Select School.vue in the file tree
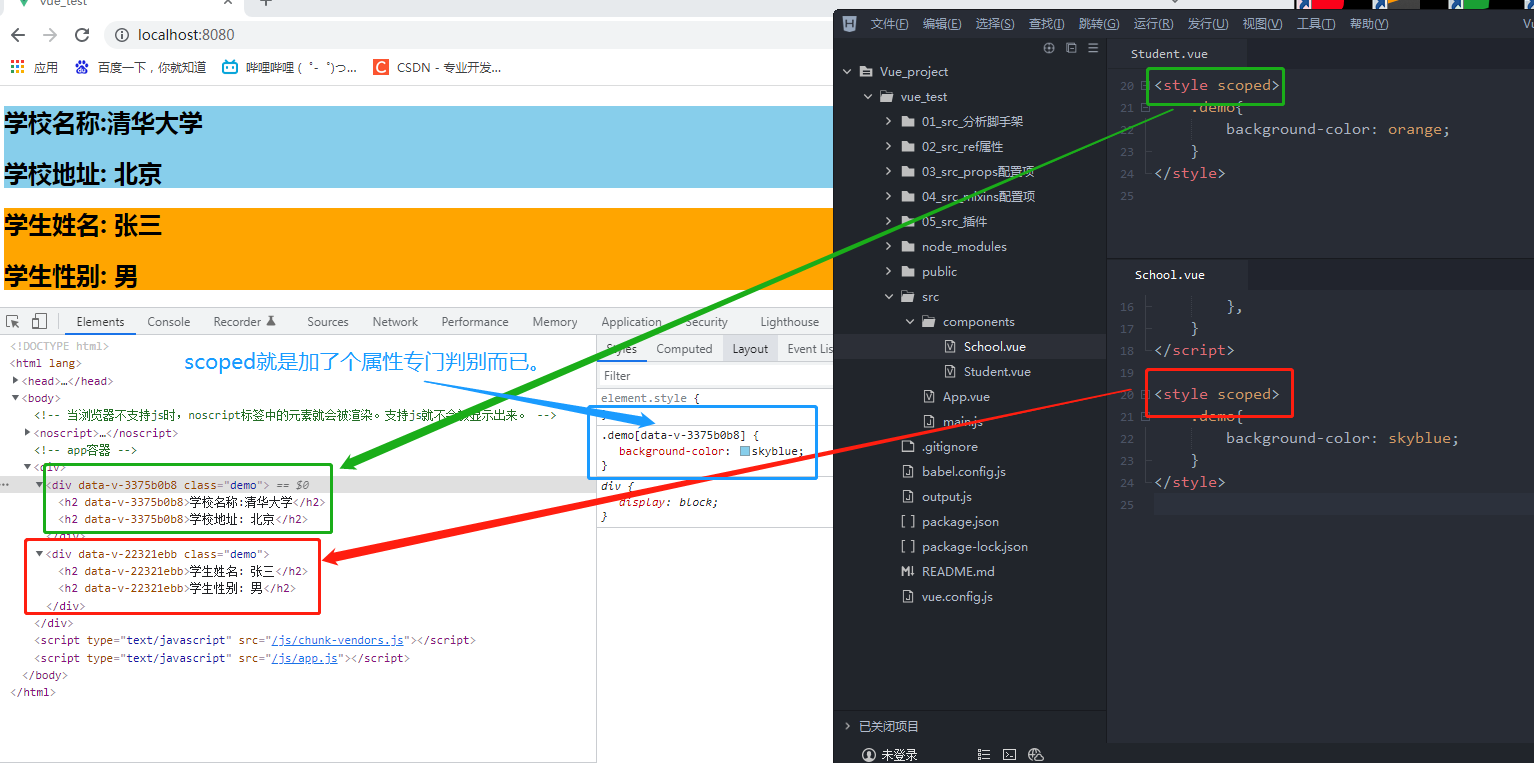 pos(994,347)
